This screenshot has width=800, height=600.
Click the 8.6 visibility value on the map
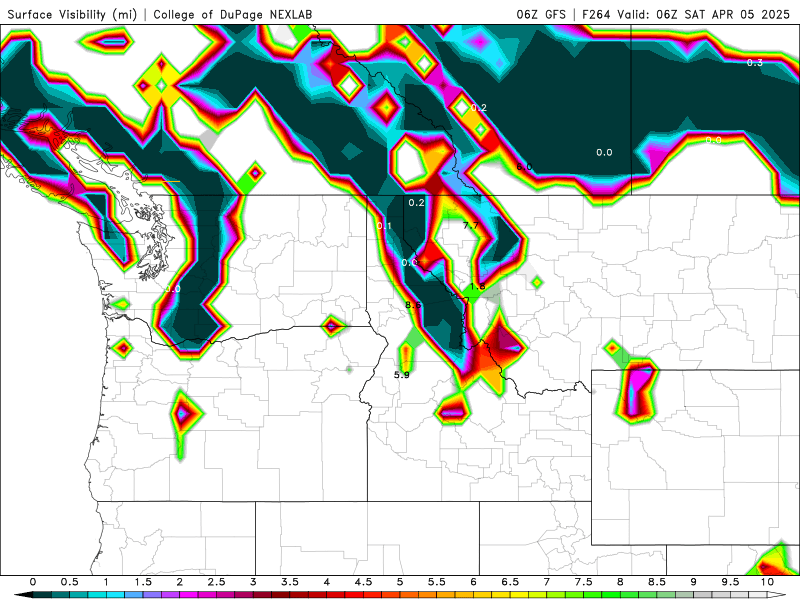pos(413,305)
